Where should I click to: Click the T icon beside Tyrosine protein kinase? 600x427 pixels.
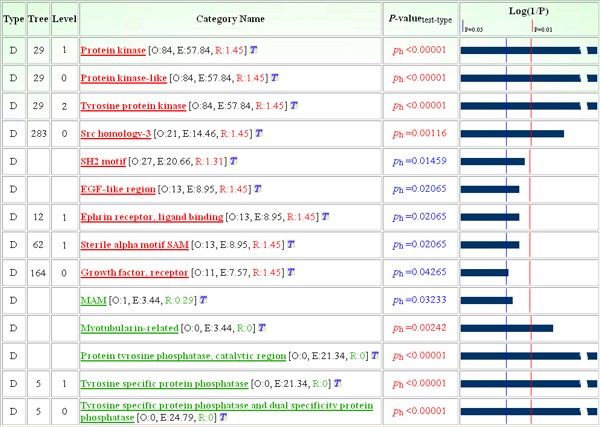point(293,105)
